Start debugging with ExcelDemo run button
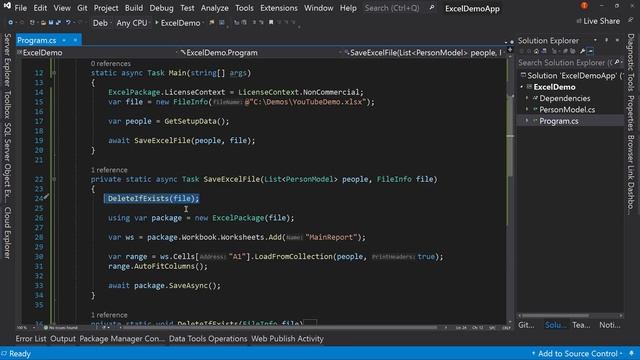640x360 pixels. (177, 23)
